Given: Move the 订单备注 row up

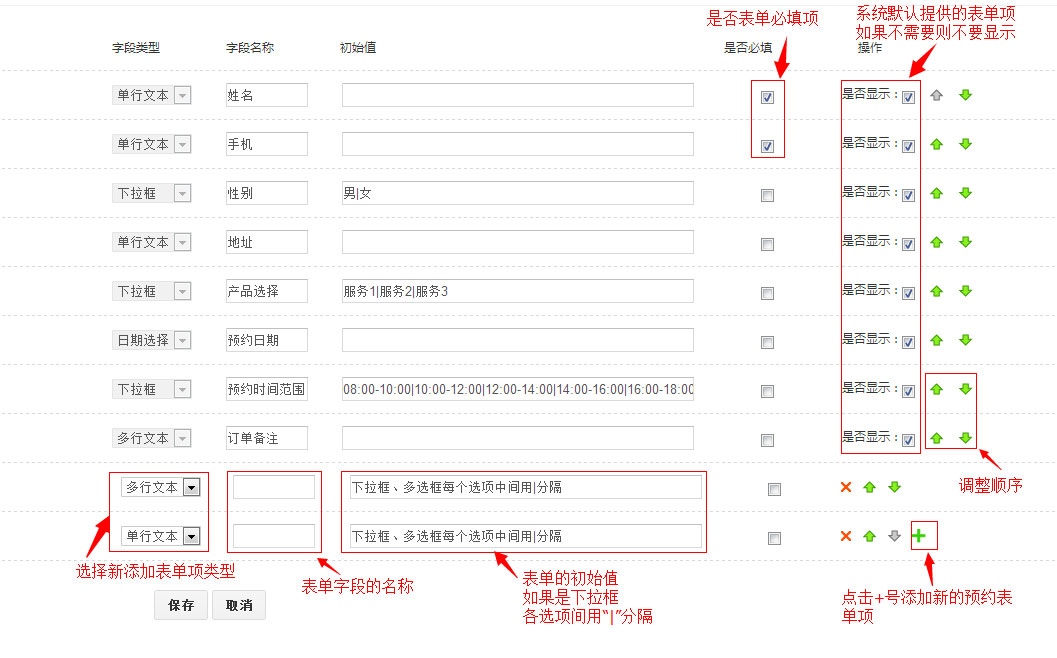Looking at the screenshot, I should coord(936,438).
